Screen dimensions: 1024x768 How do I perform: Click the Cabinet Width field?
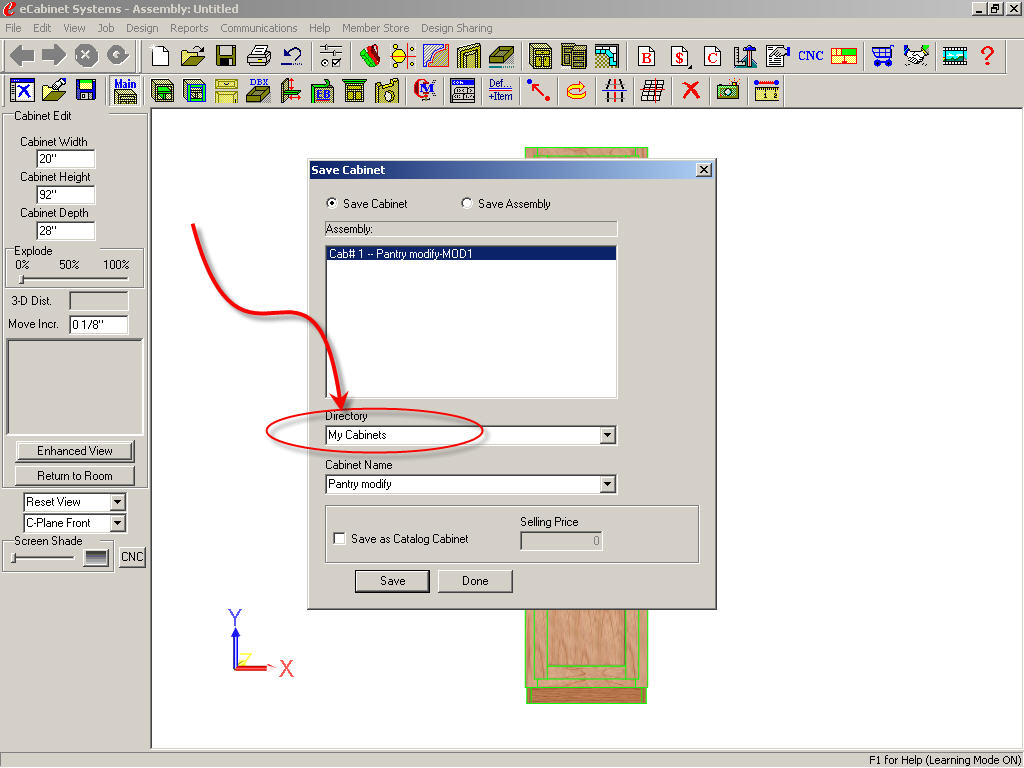pos(66,159)
